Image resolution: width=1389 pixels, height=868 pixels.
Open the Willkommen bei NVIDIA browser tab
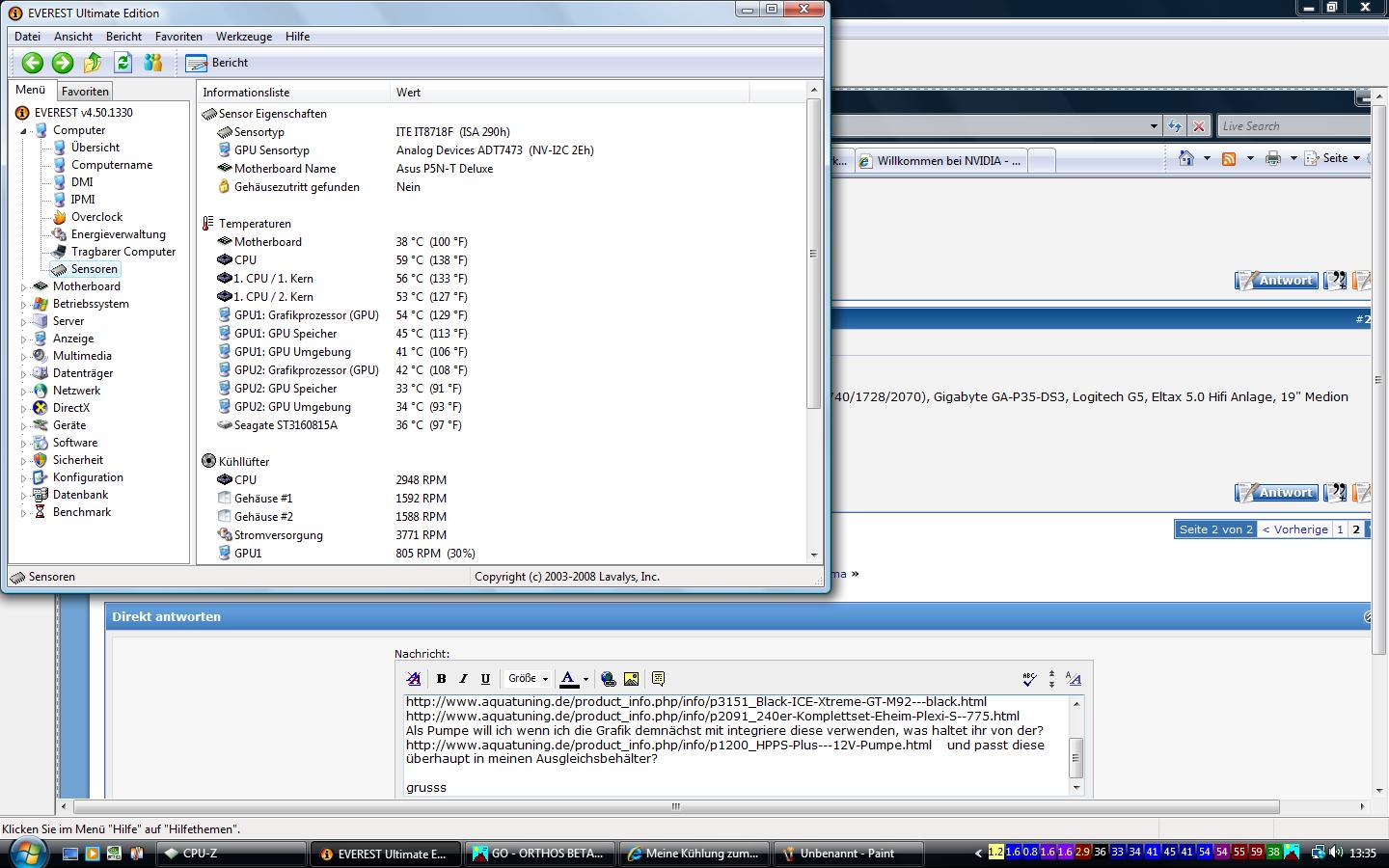click(x=940, y=161)
